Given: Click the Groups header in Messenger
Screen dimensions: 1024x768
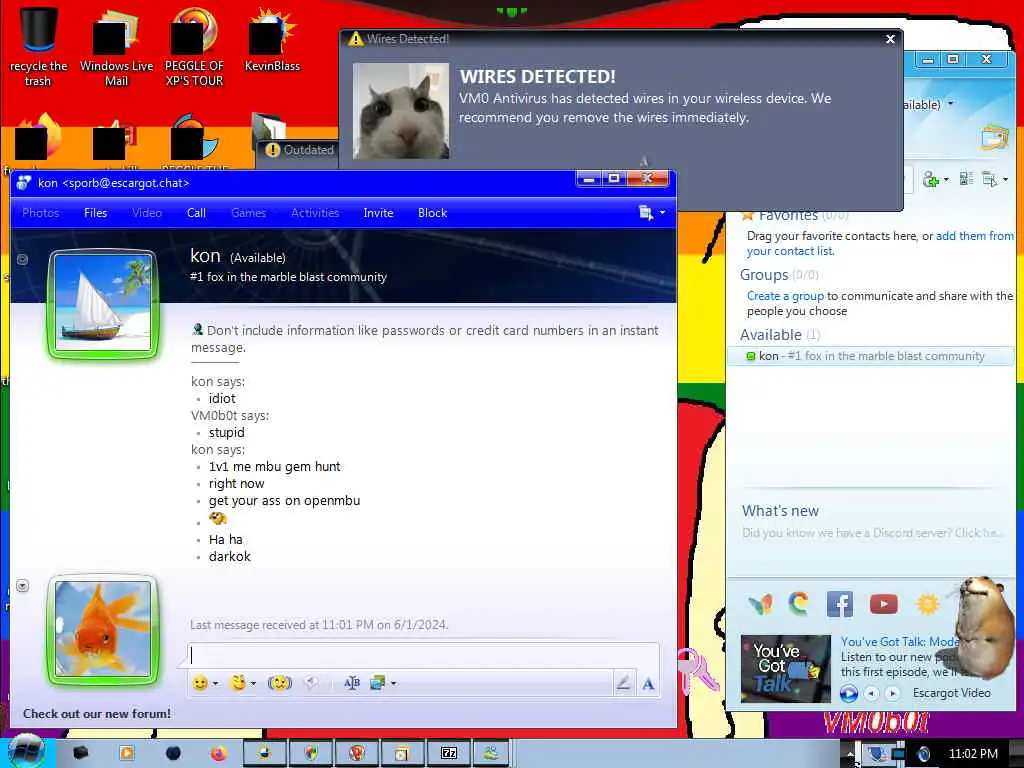Looking at the screenshot, I should [779, 275].
